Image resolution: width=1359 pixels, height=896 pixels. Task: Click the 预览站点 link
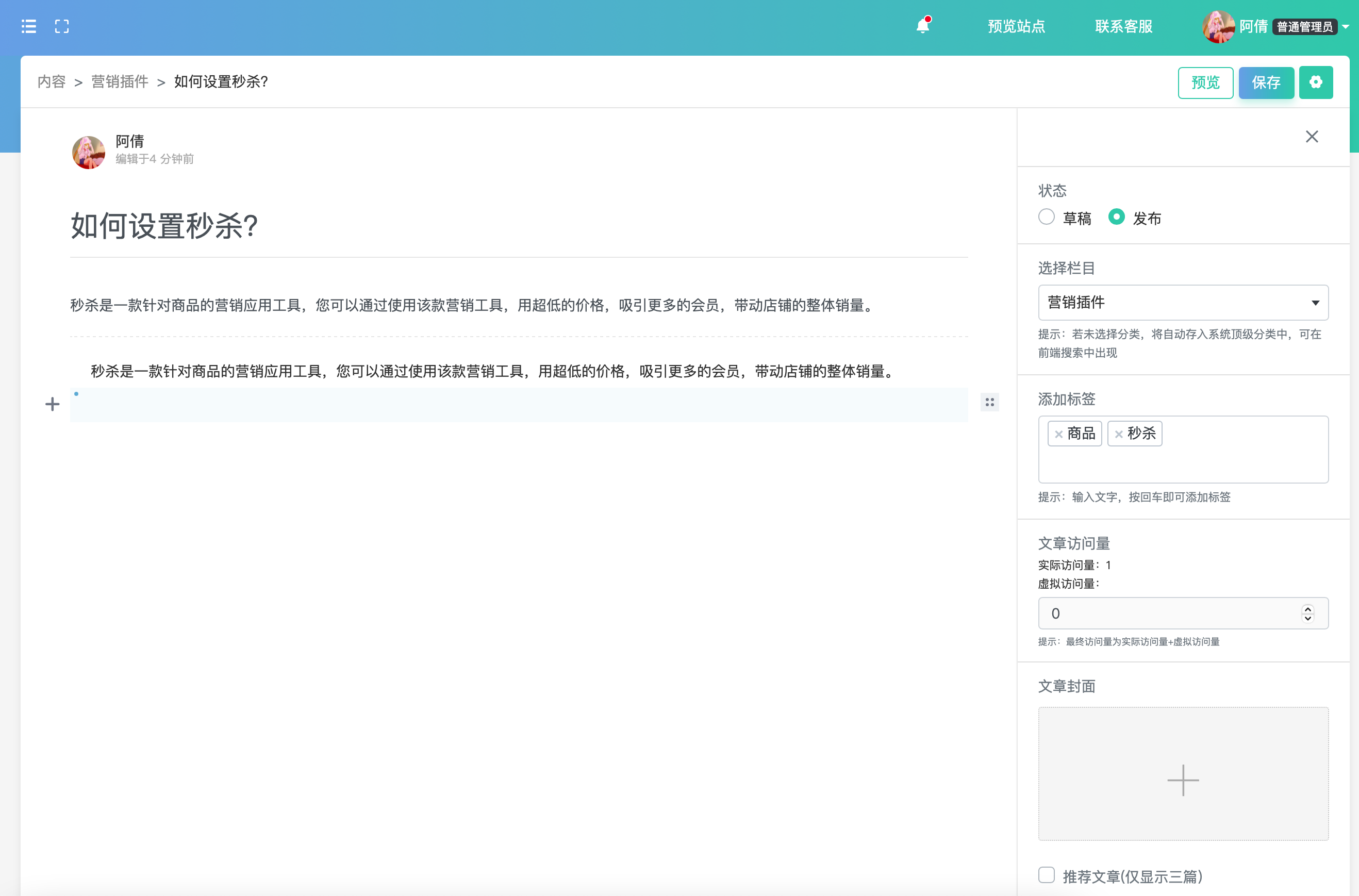coord(1016,26)
